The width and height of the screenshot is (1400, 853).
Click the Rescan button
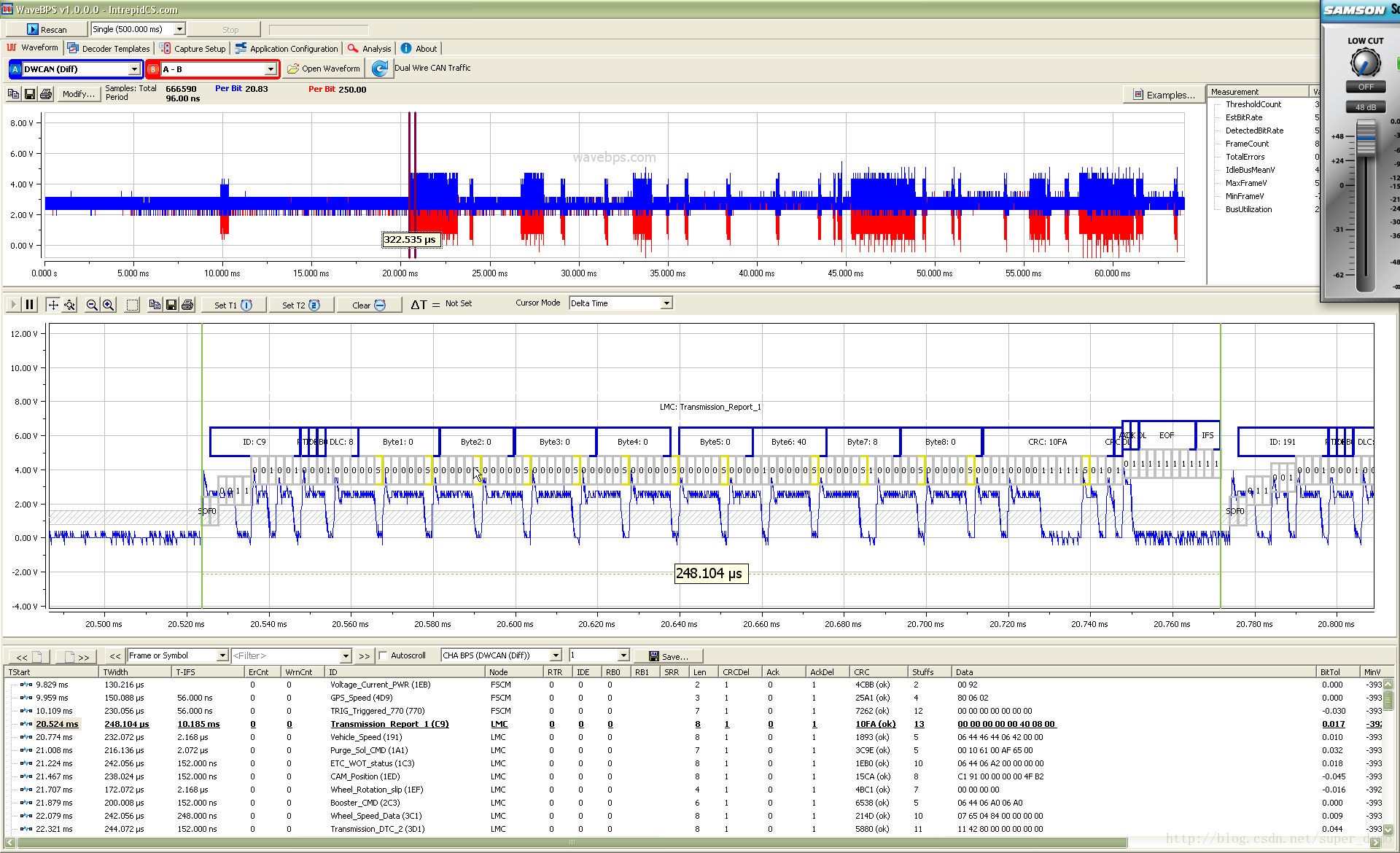[x=47, y=29]
